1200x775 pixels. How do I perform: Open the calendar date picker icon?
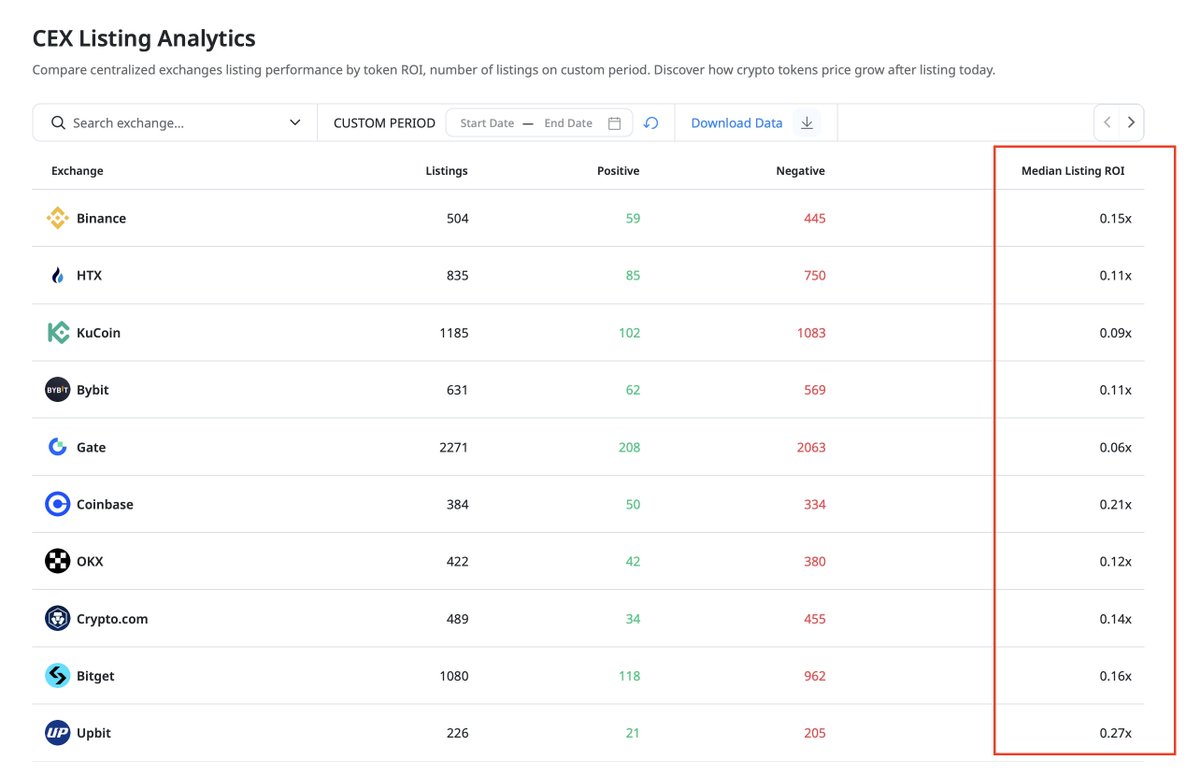click(615, 123)
